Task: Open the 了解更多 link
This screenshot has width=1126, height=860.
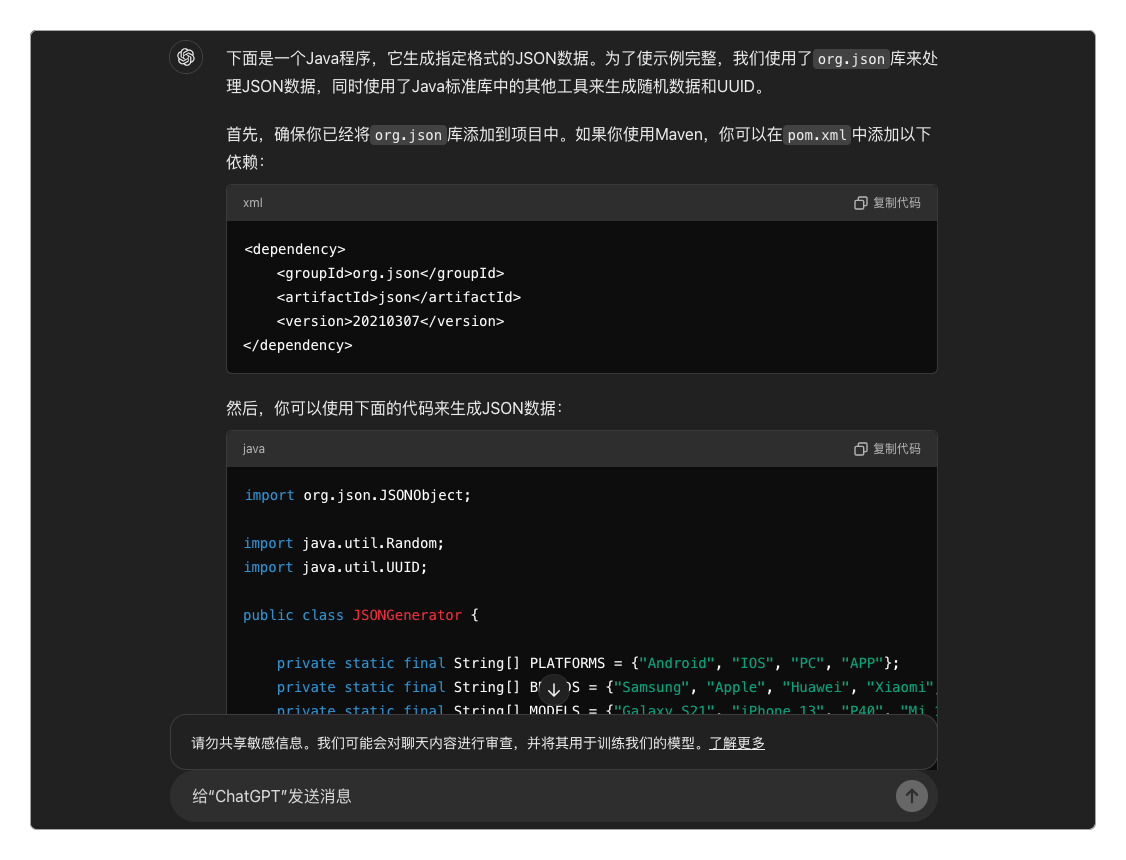Action: [737, 743]
